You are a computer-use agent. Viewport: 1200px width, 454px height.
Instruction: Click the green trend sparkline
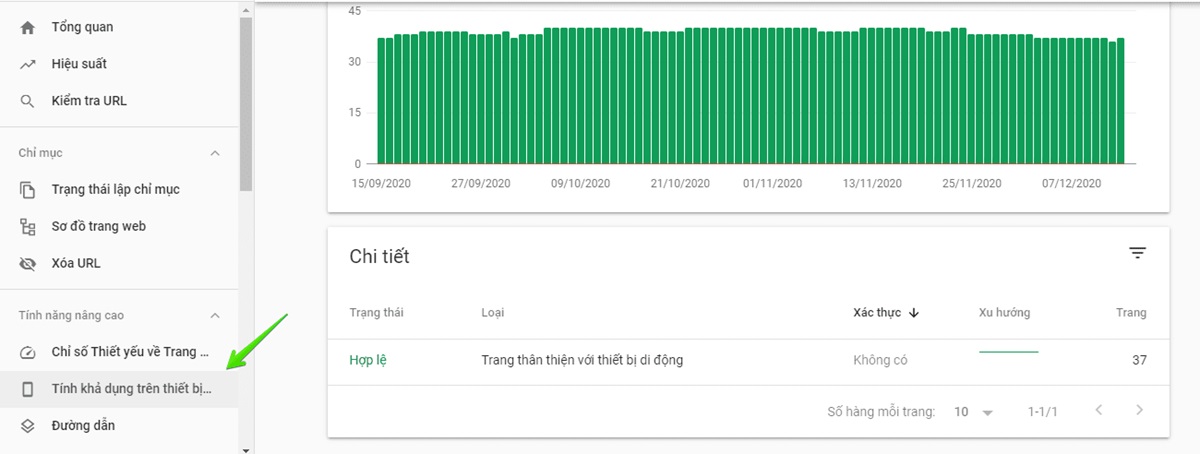1008,352
